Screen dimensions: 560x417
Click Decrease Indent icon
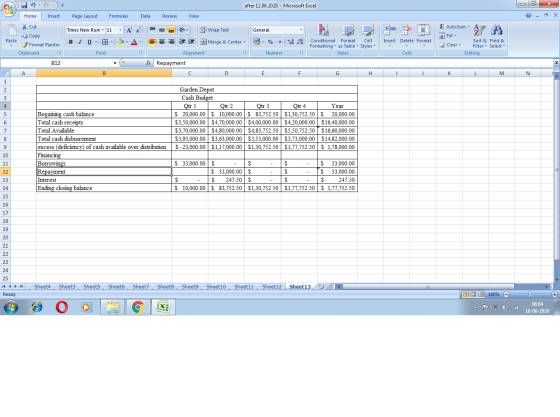[182, 42]
